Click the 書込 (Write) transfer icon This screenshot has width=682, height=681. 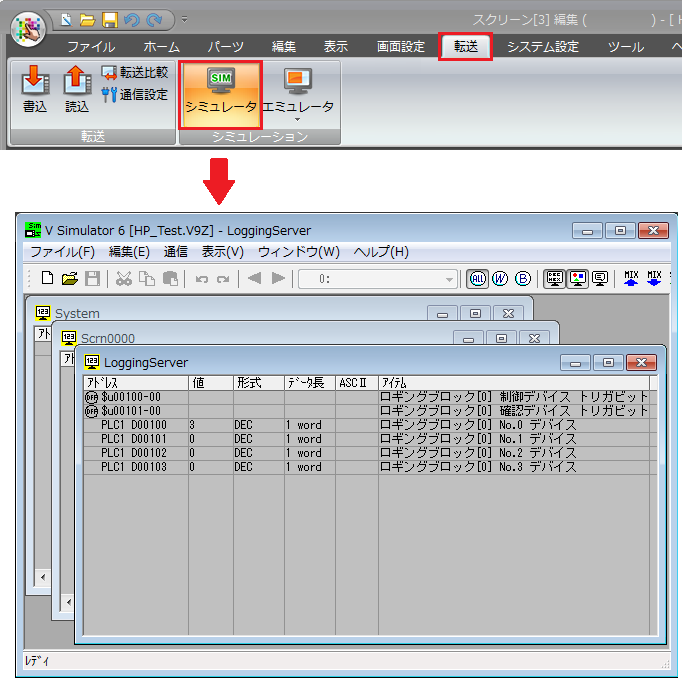click(35, 89)
